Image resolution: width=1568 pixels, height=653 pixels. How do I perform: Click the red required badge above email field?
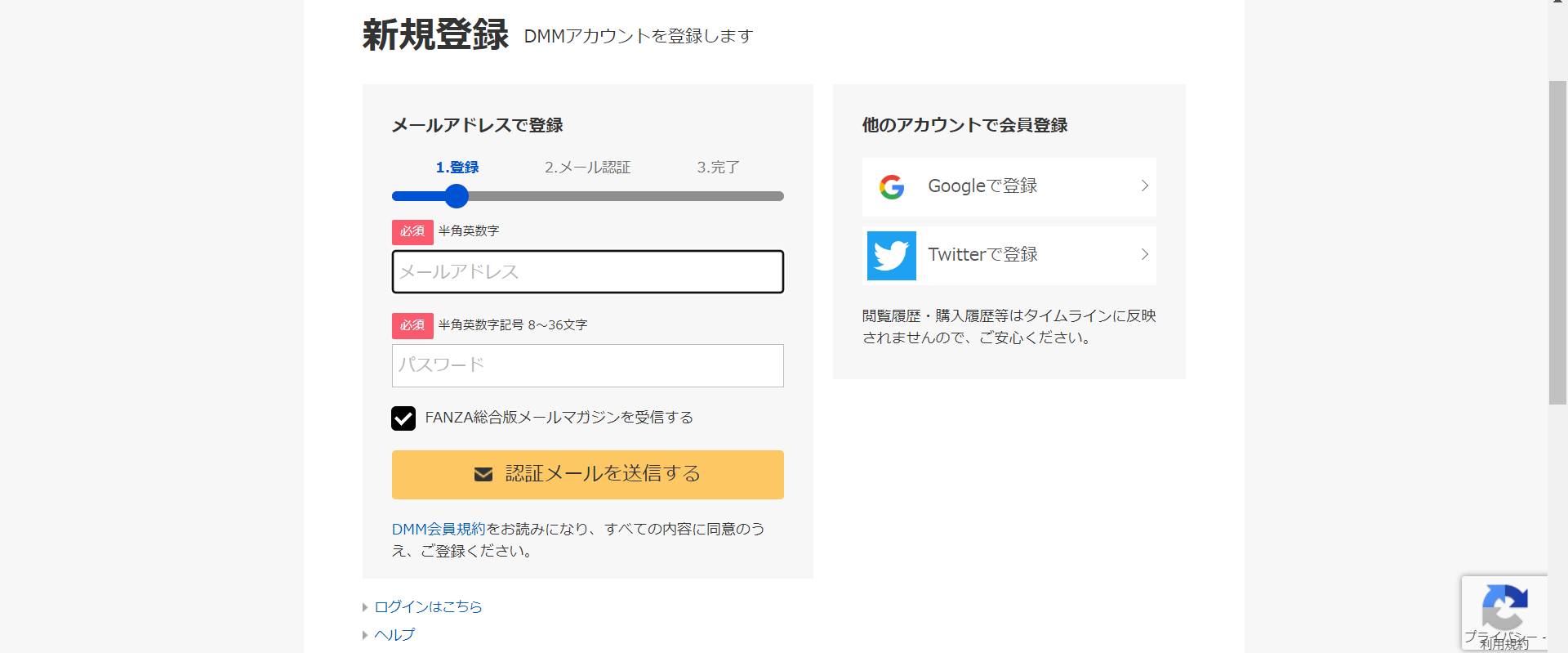pyautogui.click(x=412, y=232)
